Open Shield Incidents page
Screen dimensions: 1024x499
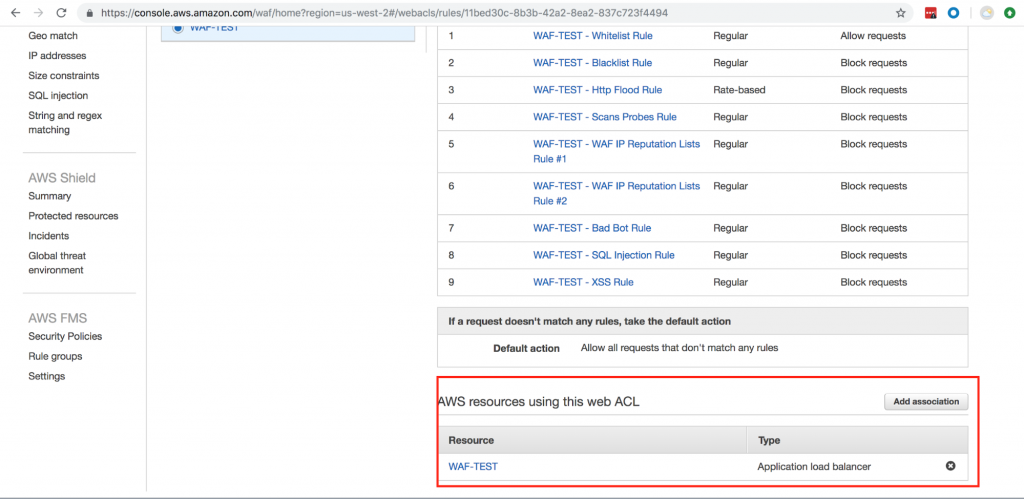coord(48,236)
